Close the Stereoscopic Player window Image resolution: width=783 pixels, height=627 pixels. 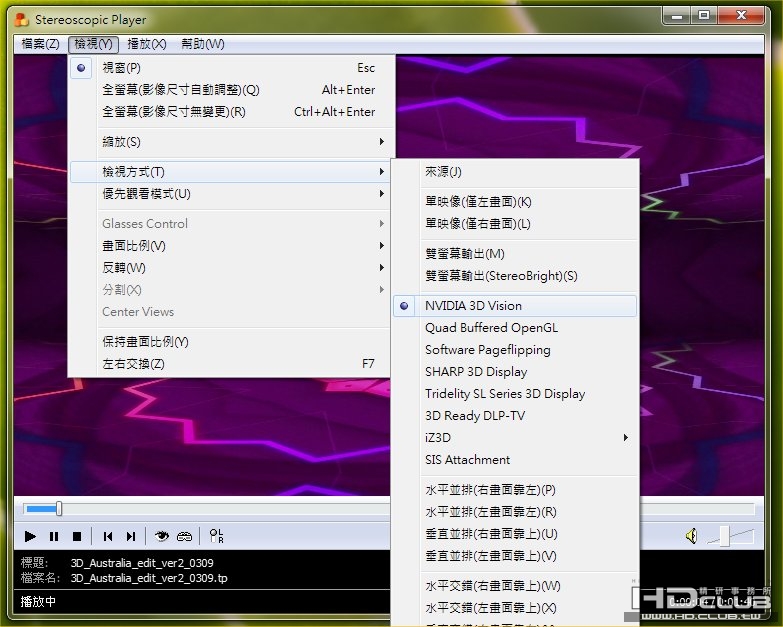(x=742, y=16)
